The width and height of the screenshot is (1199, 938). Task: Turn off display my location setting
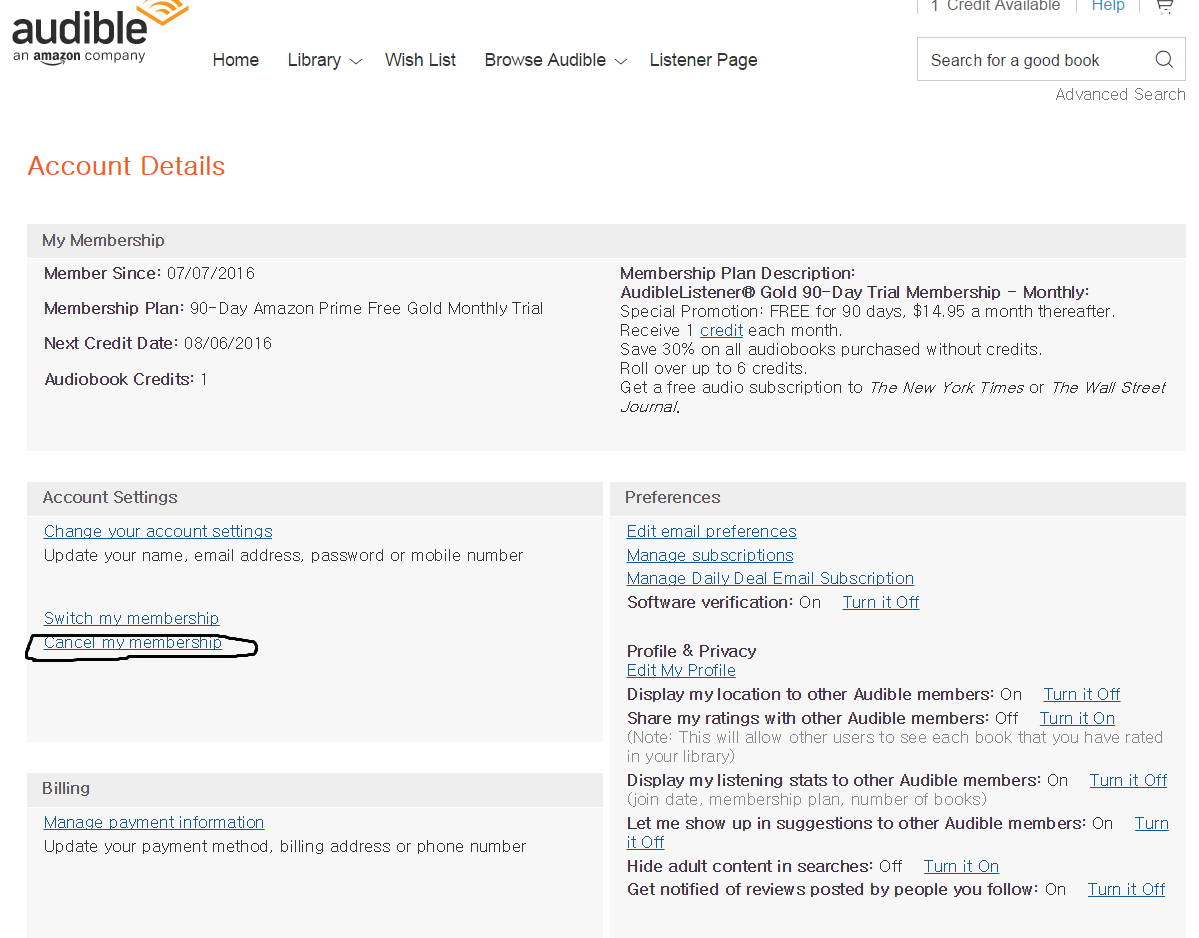coord(1081,694)
